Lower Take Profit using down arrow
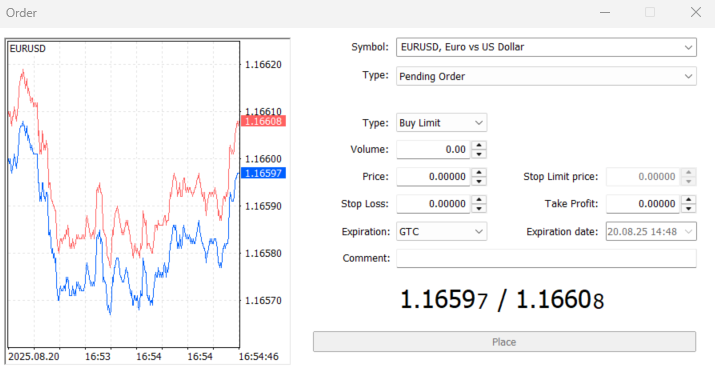This screenshot has width=715, height=376. 689,209
